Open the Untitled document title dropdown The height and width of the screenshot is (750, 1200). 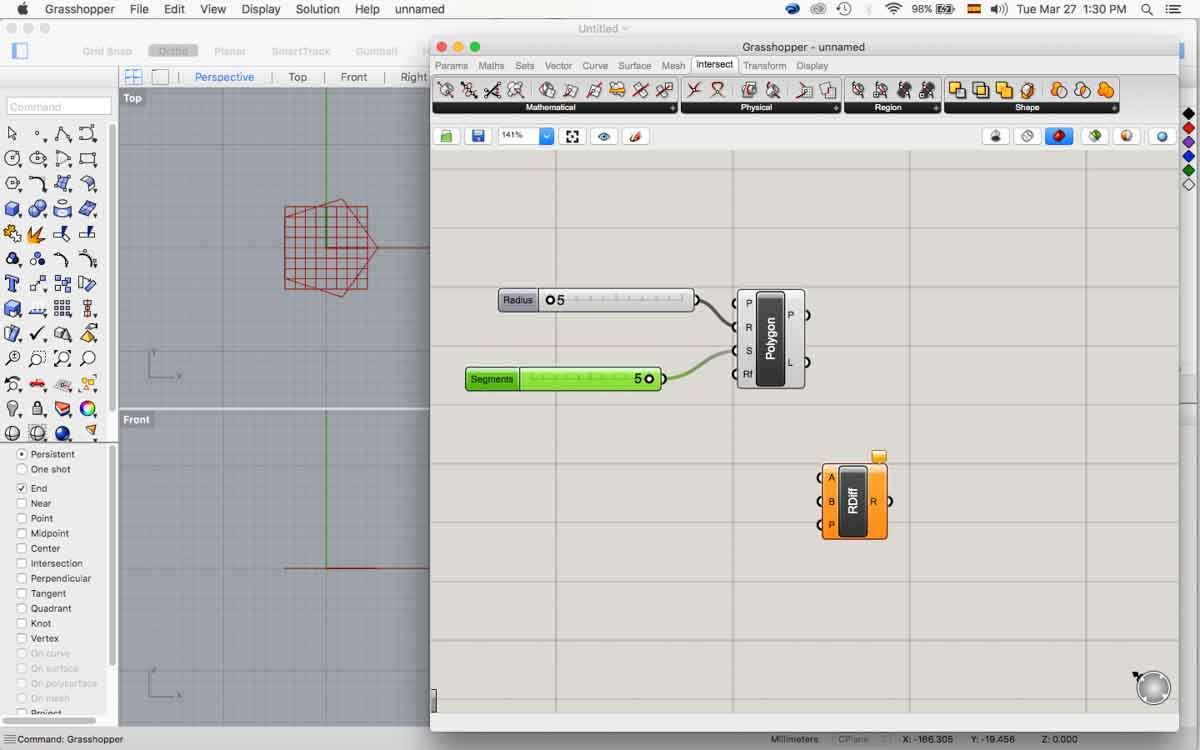[x=604, y=29]
